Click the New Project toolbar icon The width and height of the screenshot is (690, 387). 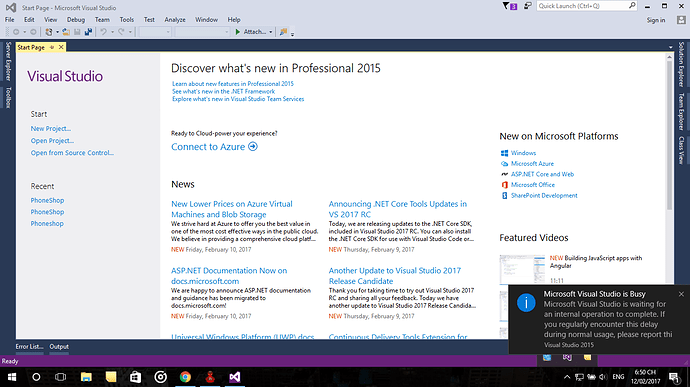coord(49,32)
